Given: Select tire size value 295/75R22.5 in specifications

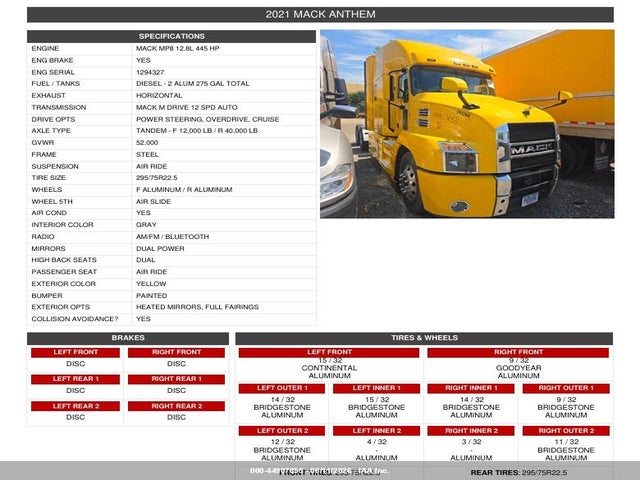Looking at the screenshot, I should click(x=156, y=178).
